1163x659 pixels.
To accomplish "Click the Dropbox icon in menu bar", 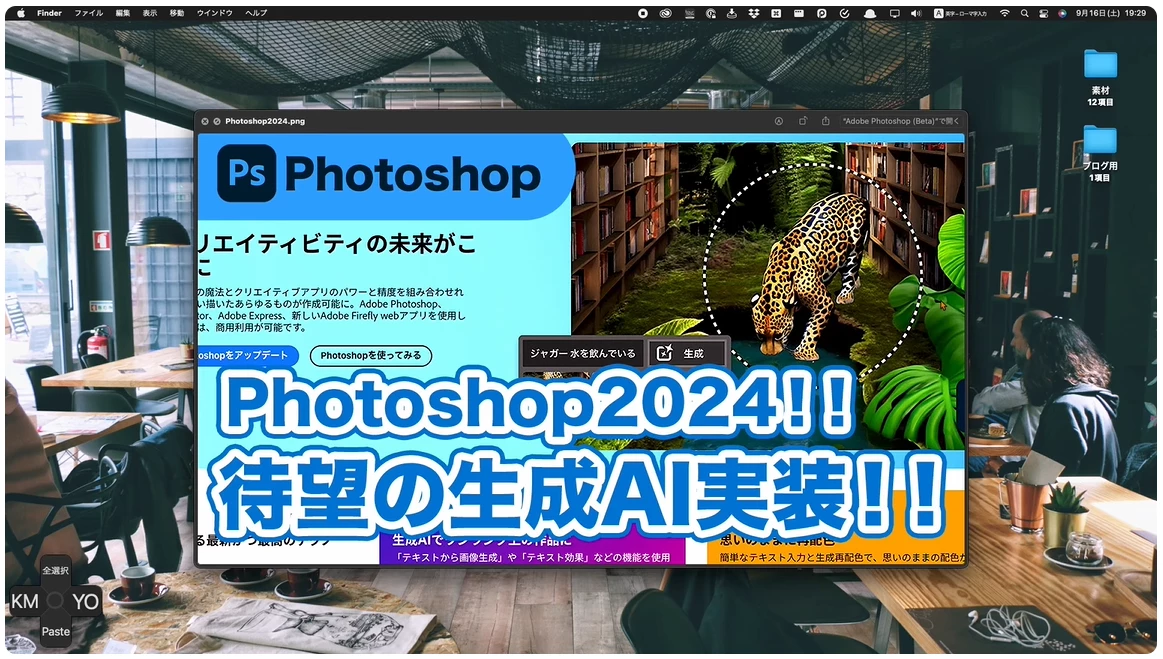I will pyautogui.click(x=754, y=13).
